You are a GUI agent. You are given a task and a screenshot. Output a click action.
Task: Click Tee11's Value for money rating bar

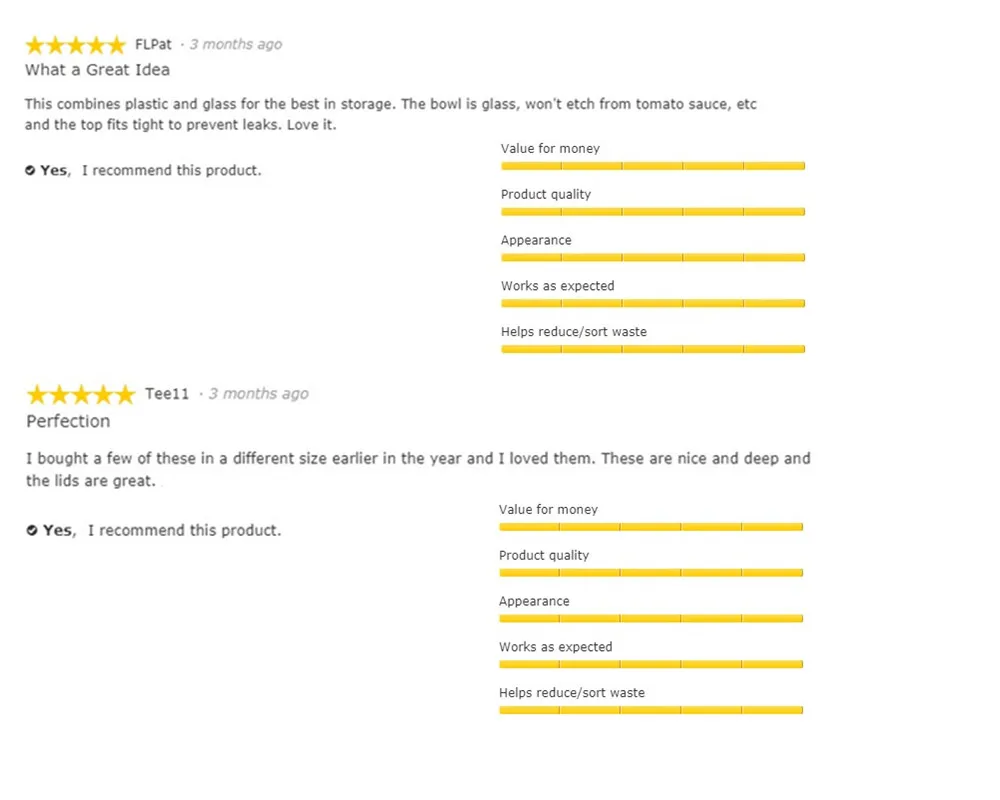(x=650, y=527)
